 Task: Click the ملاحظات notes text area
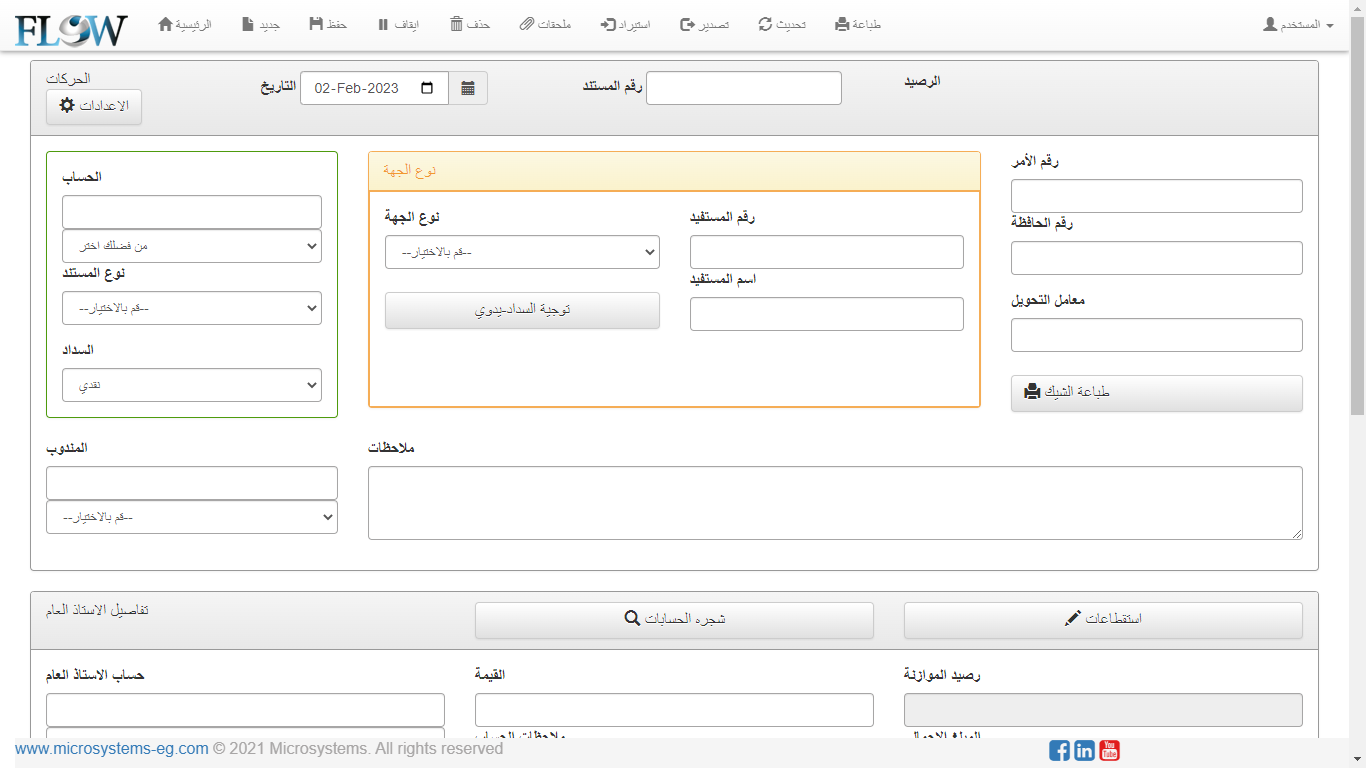(x=835, y=503)
